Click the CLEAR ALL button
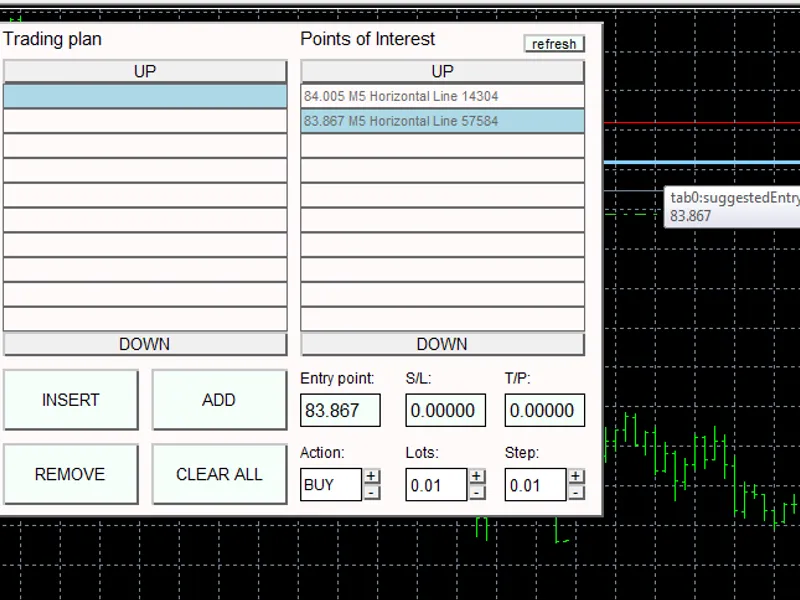800x600 pixels. [219, 474]
